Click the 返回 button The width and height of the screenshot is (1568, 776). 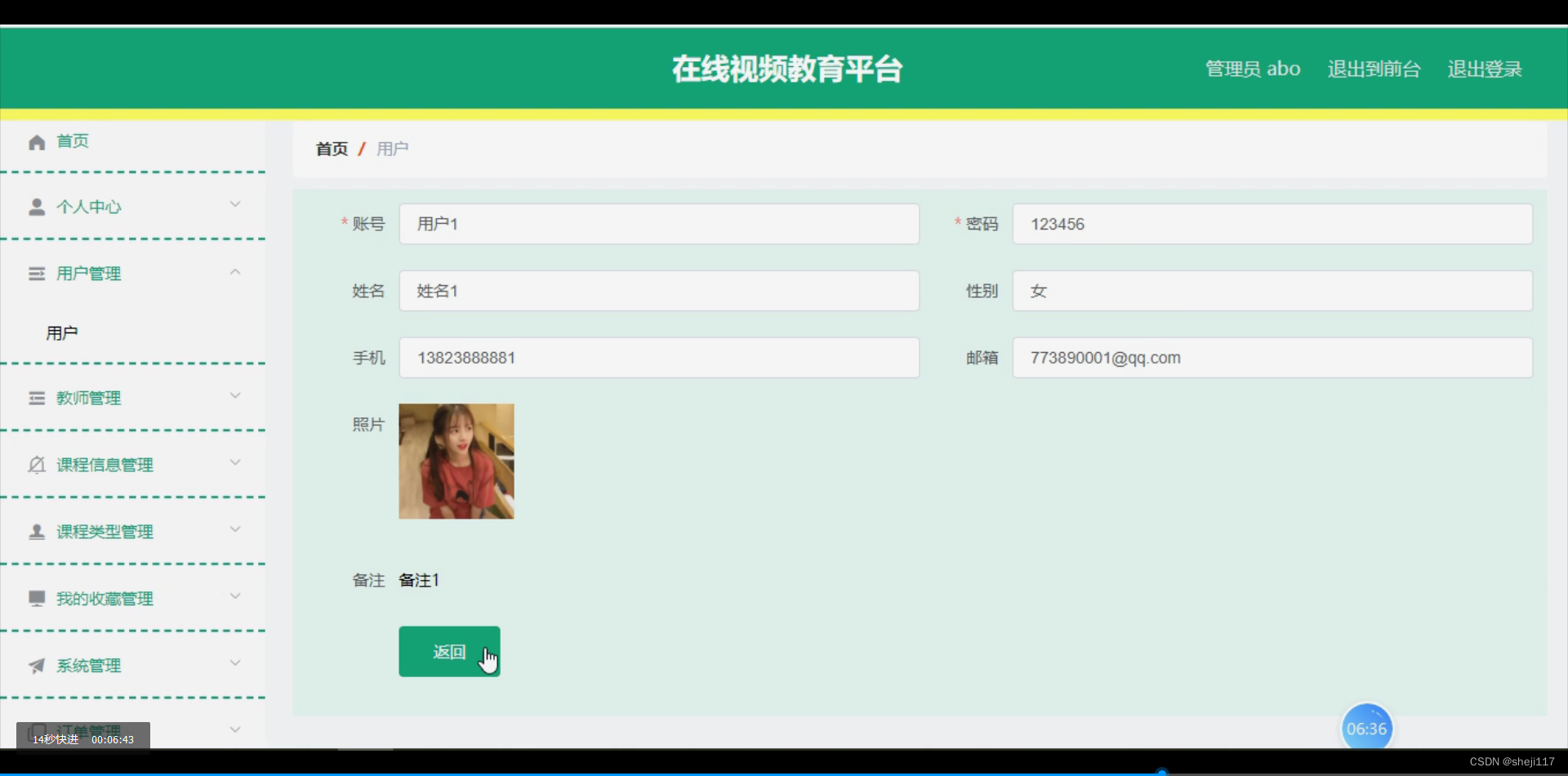[449, 651]
